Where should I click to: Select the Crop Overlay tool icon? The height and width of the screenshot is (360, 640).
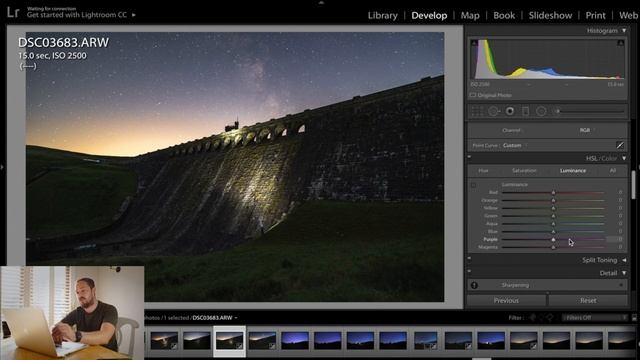[x=477, y=111]
